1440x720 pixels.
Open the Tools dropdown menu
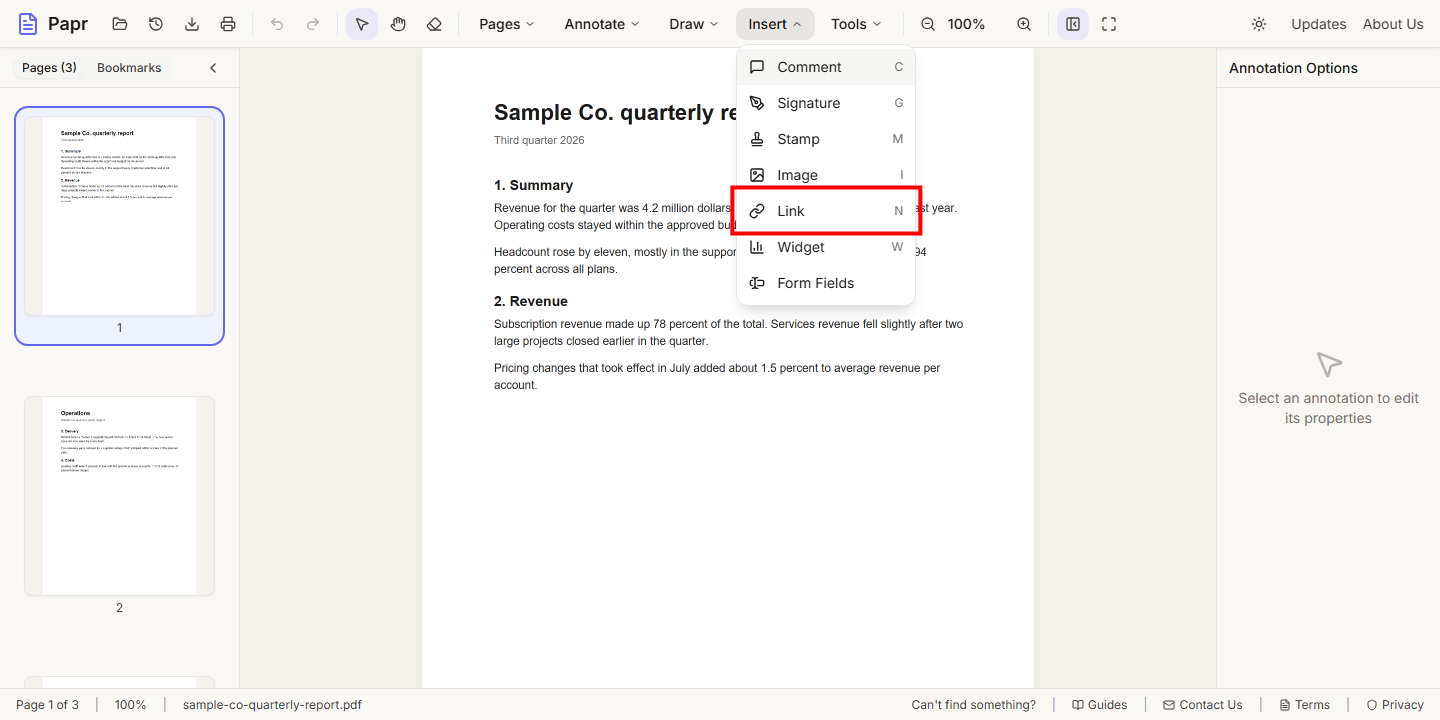point(857,24)
